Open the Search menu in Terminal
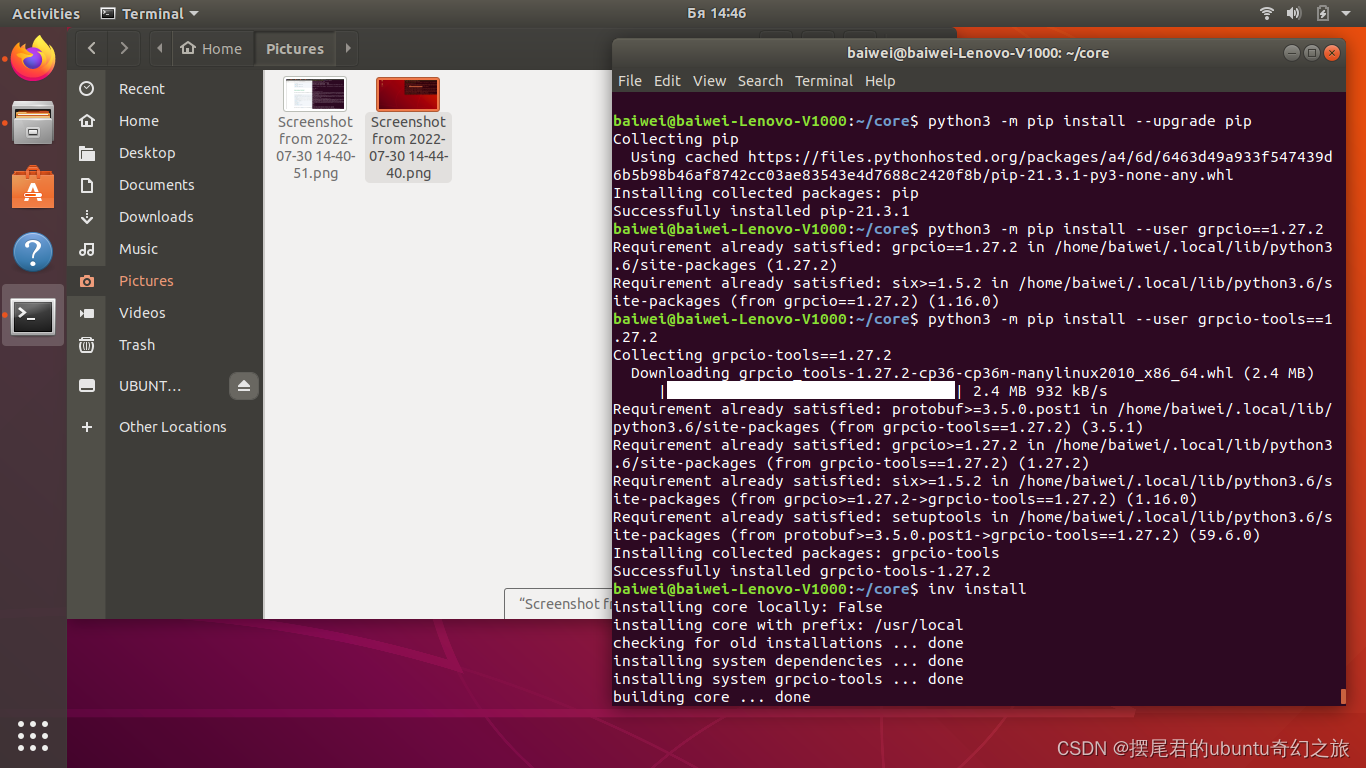 760,81
